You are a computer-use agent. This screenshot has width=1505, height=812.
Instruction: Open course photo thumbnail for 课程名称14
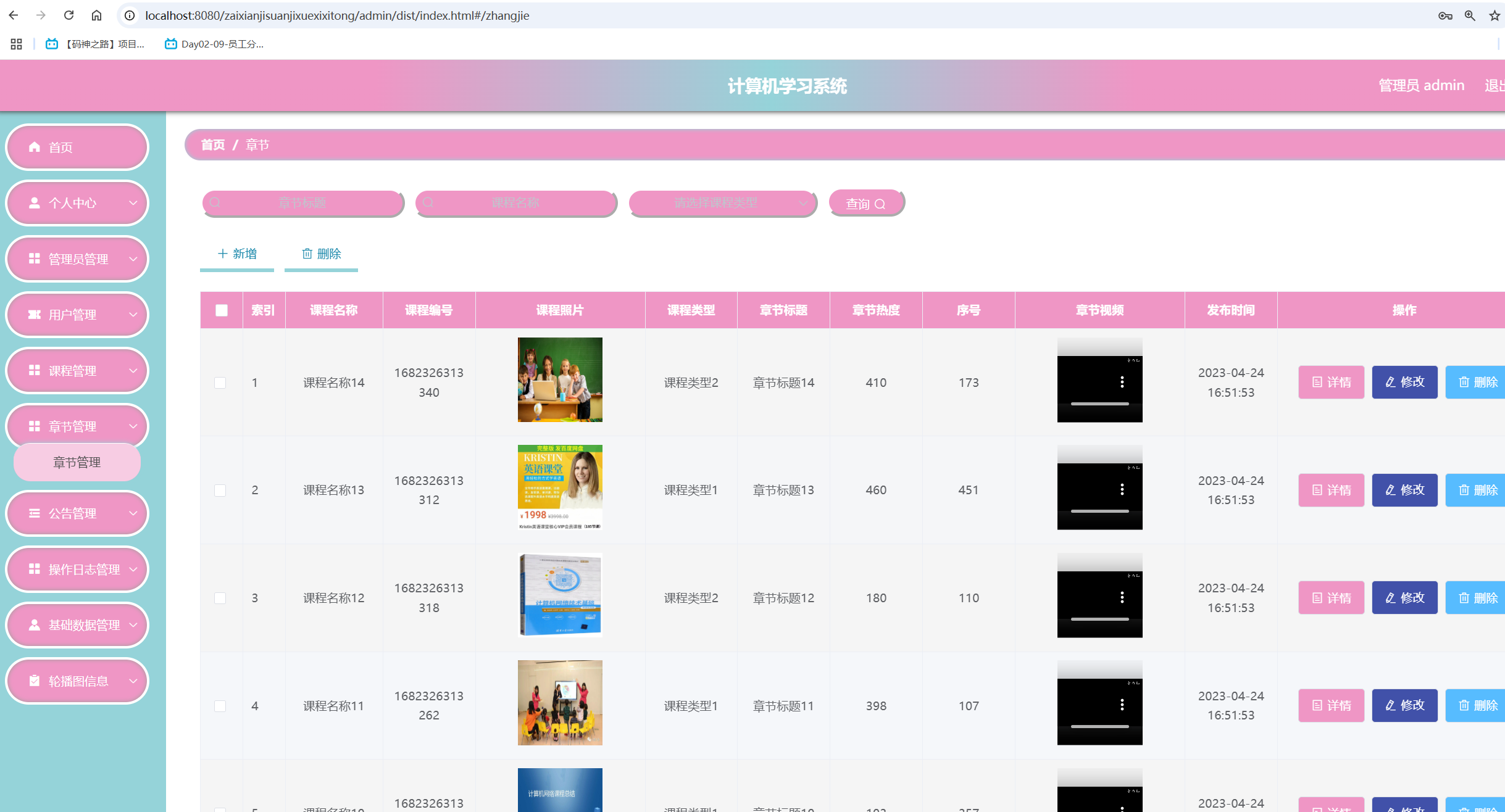click(560, 379)
